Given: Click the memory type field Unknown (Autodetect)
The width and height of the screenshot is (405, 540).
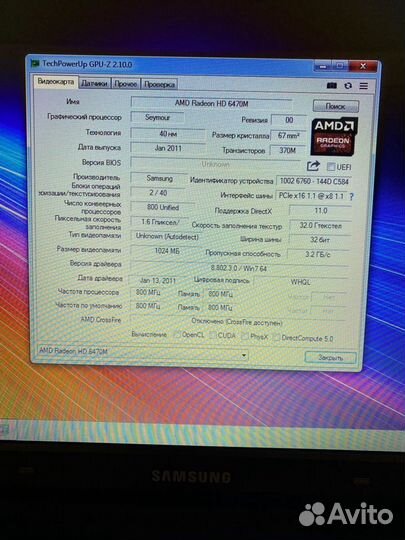Looking at the screenshot, I should (167, 237).
